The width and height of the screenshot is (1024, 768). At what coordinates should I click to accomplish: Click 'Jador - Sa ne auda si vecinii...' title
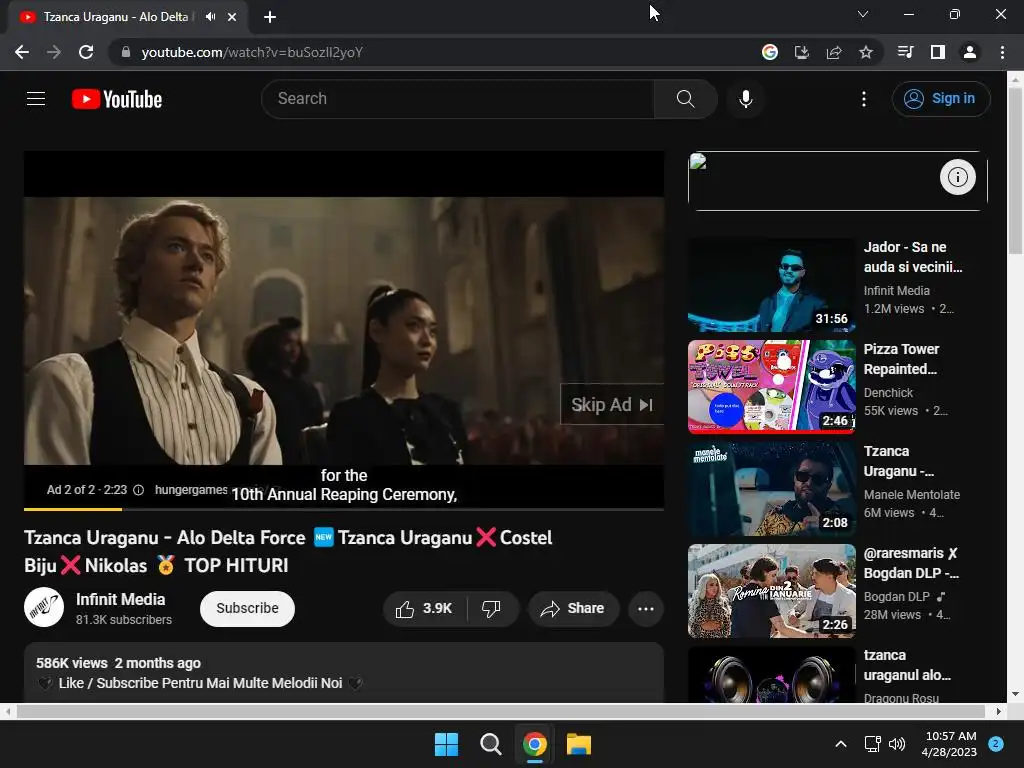click(912, 257)
